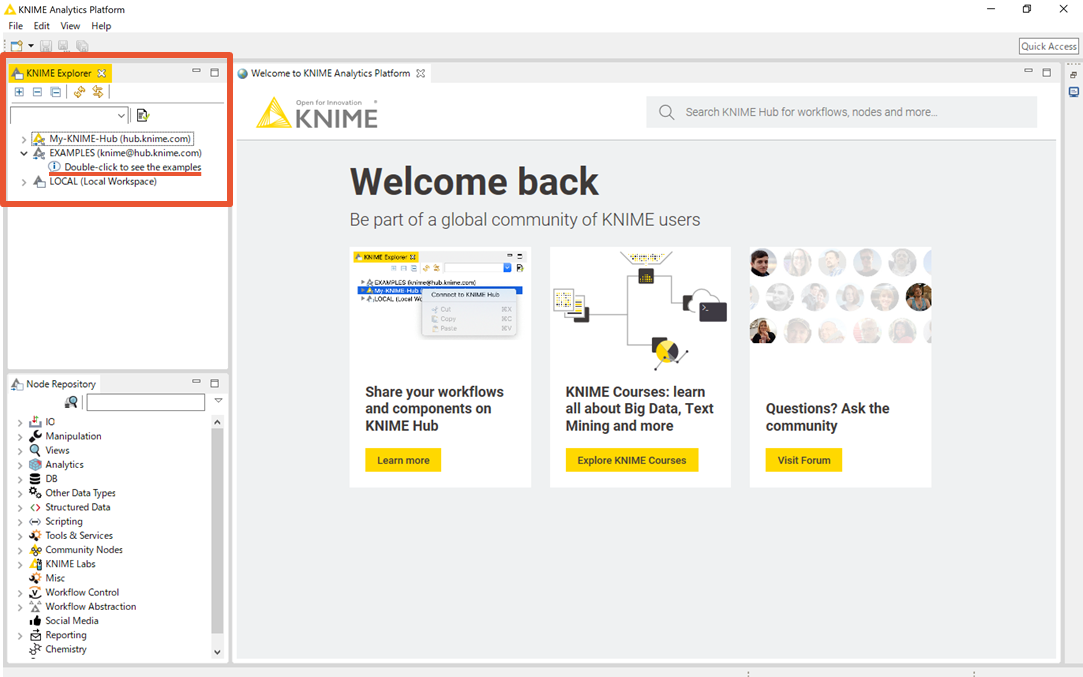Viewport: 1083px width, 677px height.
Task: Click the Learn more button
Action: click(x=403, y=460)
